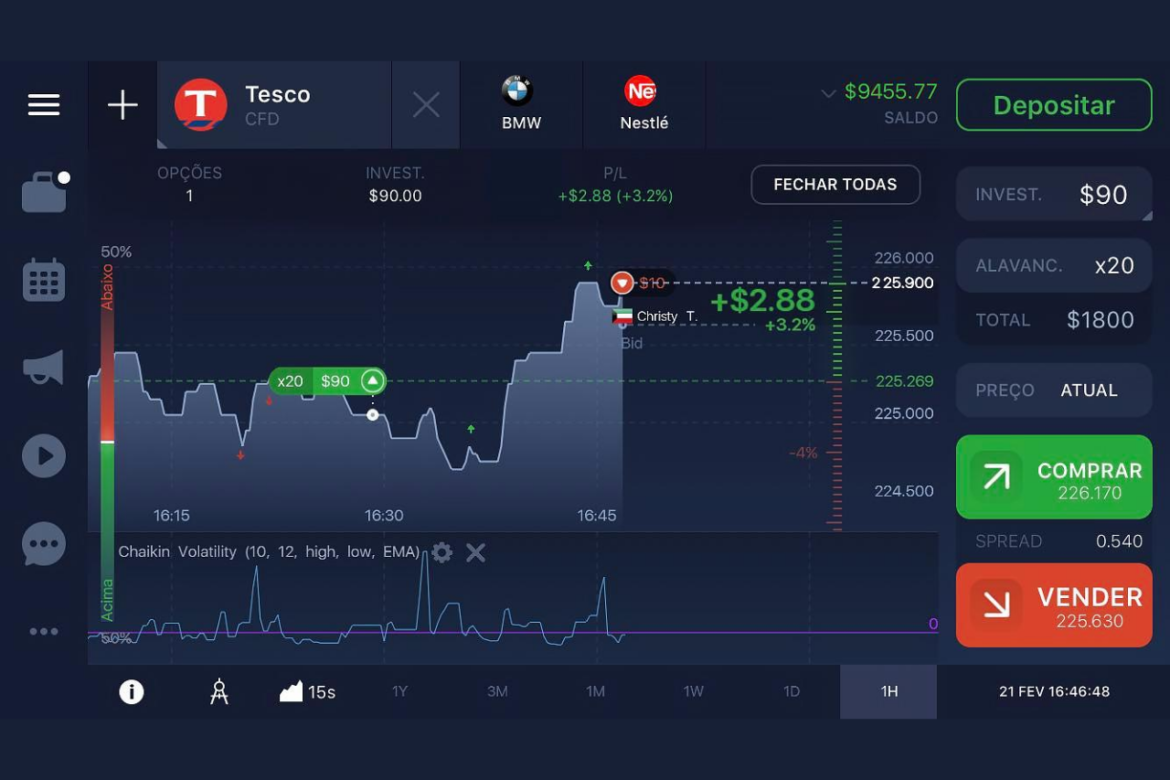This screenshot has width=1170, height=780.
Task: Change the area chart type 15s setting
Action: [307, 692]
